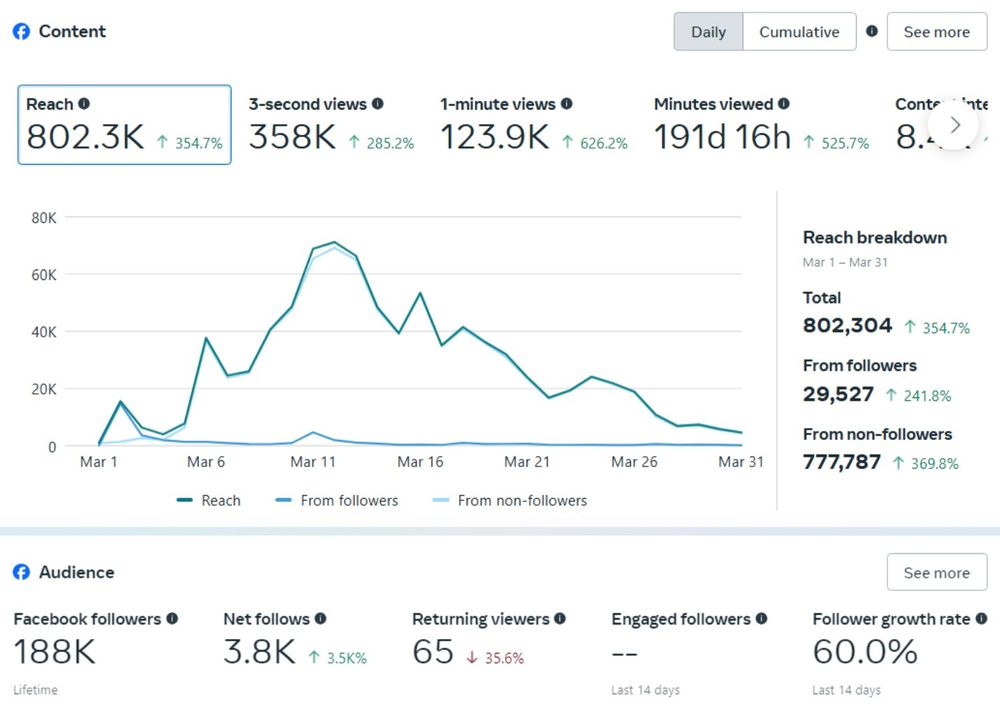Toggle the From non-followers legend swatch

click(x=441, y=500)
